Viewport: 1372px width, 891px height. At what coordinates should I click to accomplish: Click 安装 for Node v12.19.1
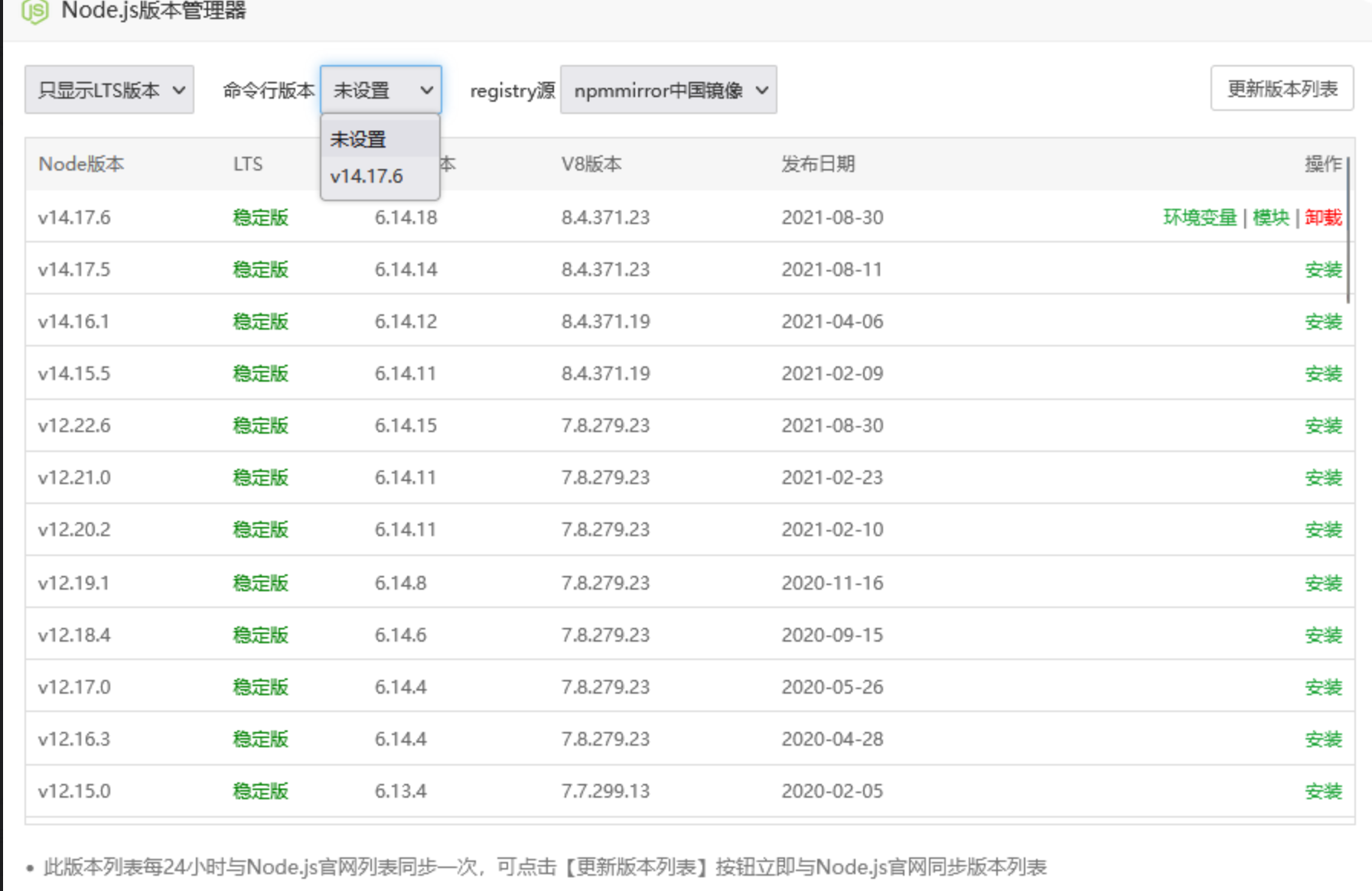pos(1323,583)
